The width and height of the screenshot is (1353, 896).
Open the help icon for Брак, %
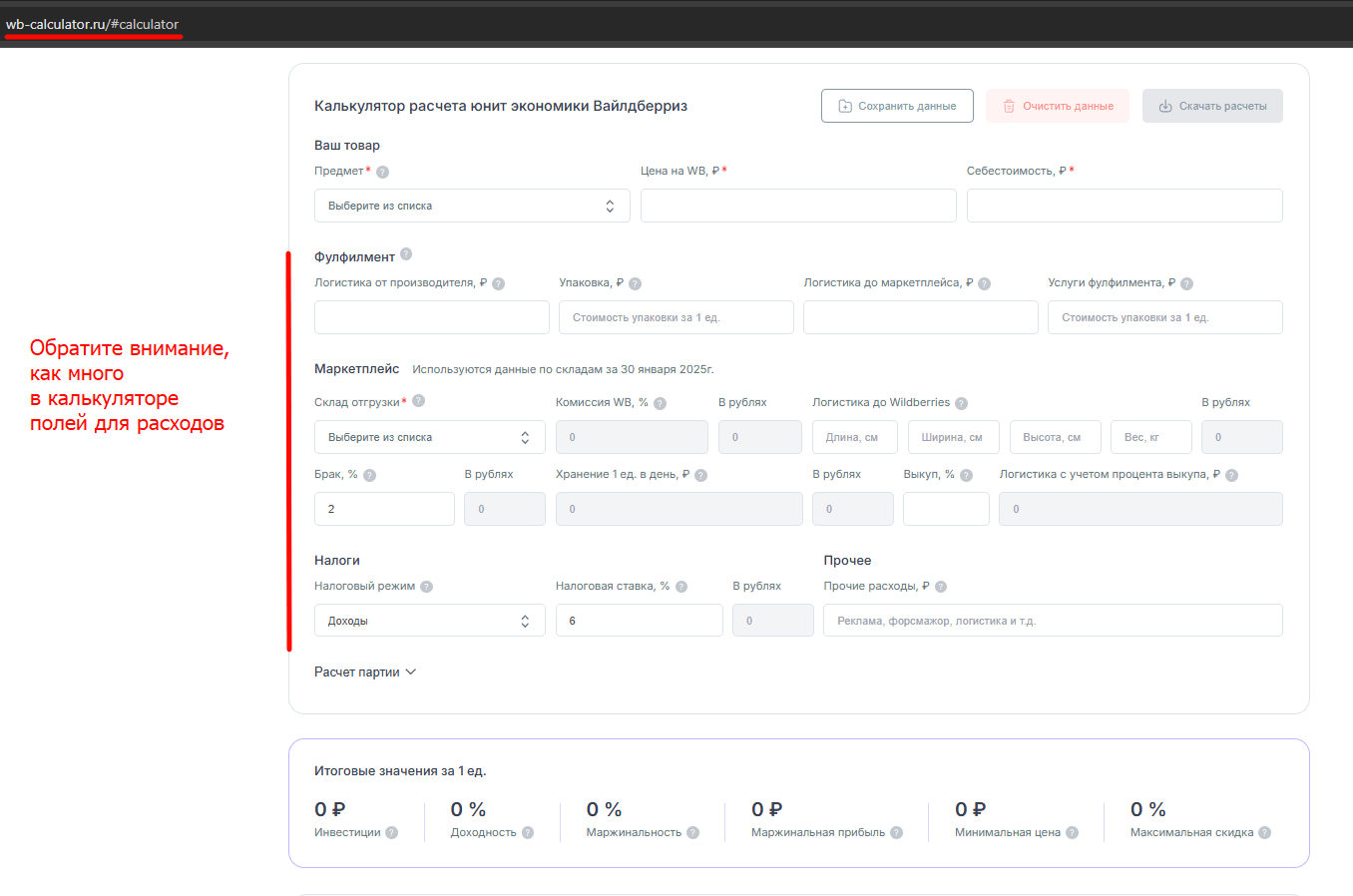tap(370, 475)
